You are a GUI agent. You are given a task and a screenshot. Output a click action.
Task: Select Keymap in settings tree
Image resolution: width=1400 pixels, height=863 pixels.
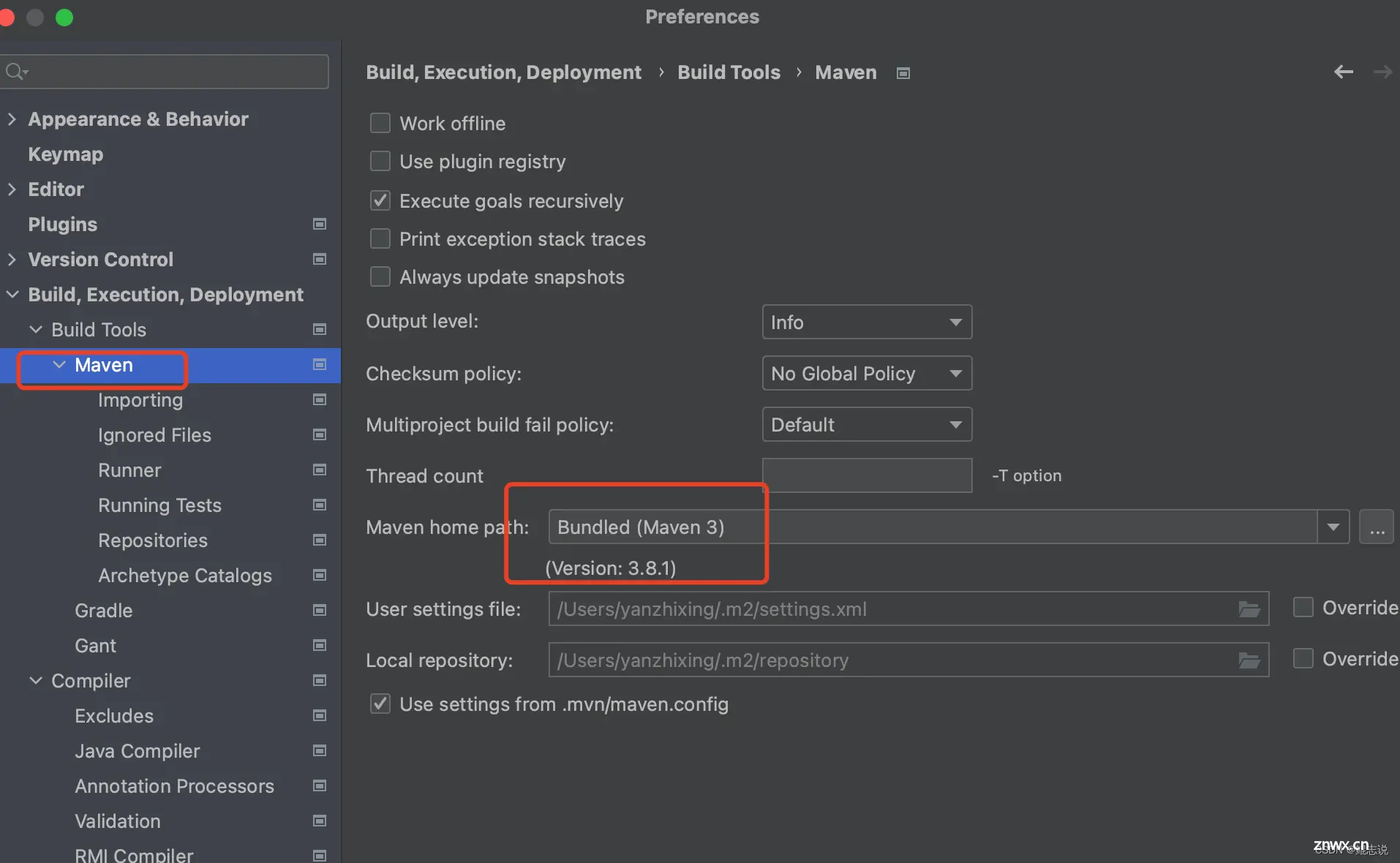[66, 154]
